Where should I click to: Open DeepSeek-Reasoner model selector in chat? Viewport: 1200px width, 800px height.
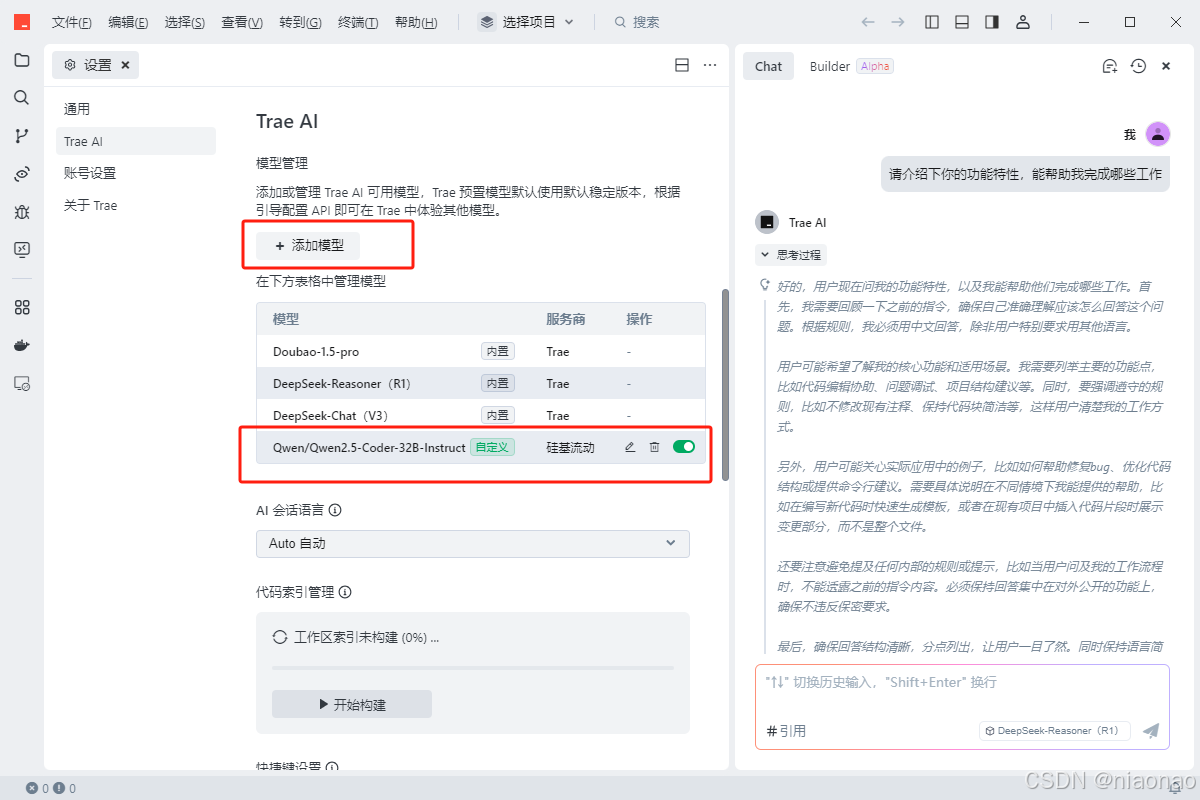[x=1054, y=731]
